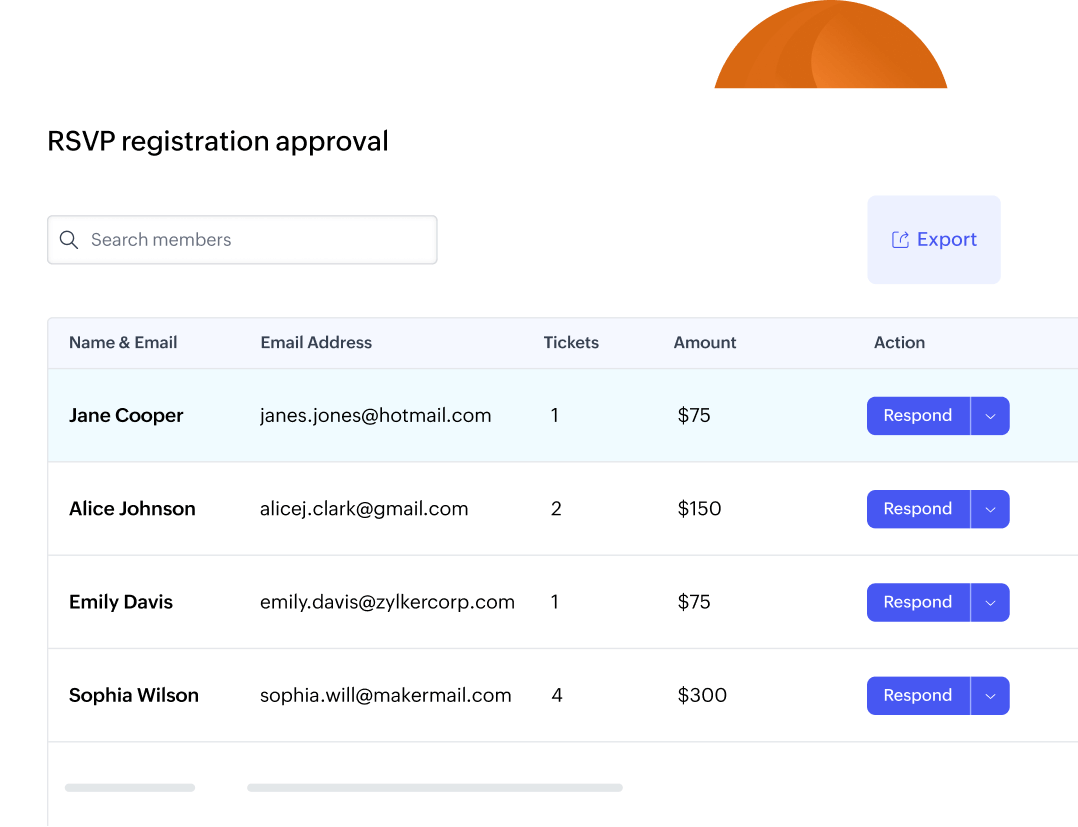
Task: Click the share icon inside the Export button
Action: coord(899,239)
